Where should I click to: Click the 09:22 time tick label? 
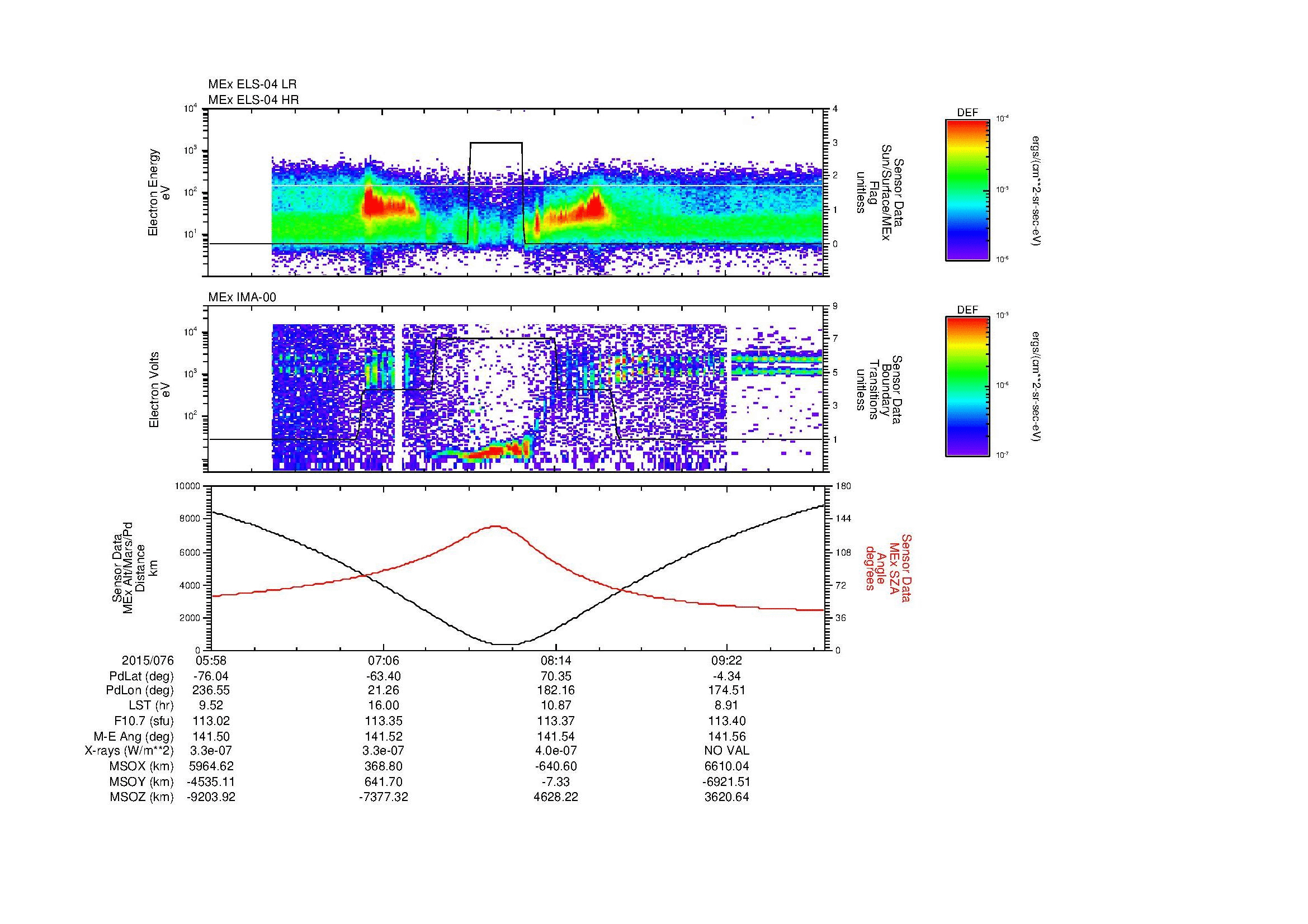(x=727, y=660)
